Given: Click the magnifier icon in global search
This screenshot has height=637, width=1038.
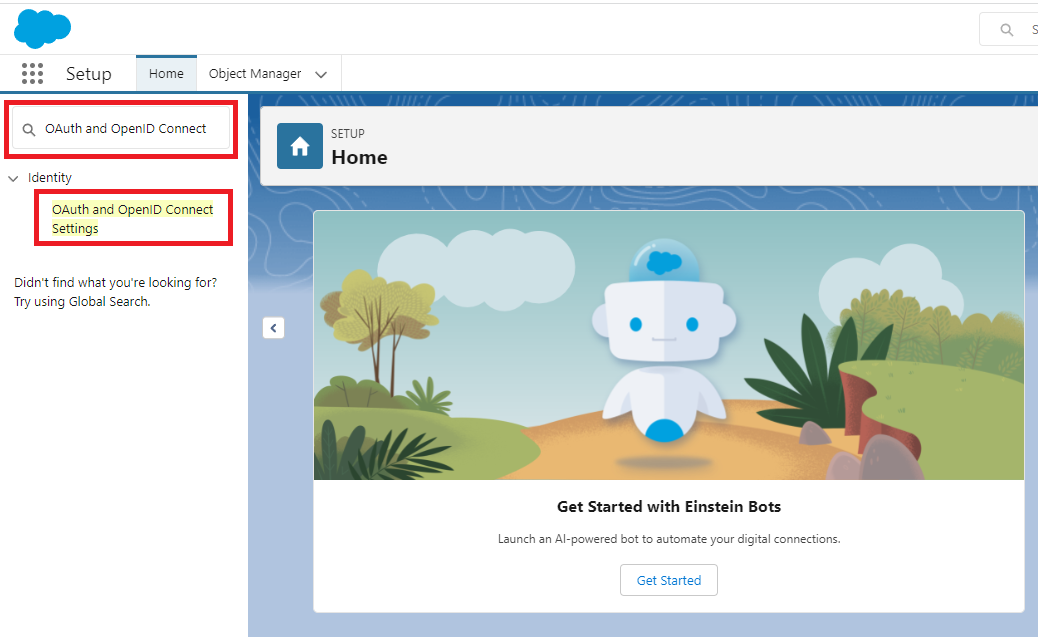Looking at the screenshot, I should 1007,30.
